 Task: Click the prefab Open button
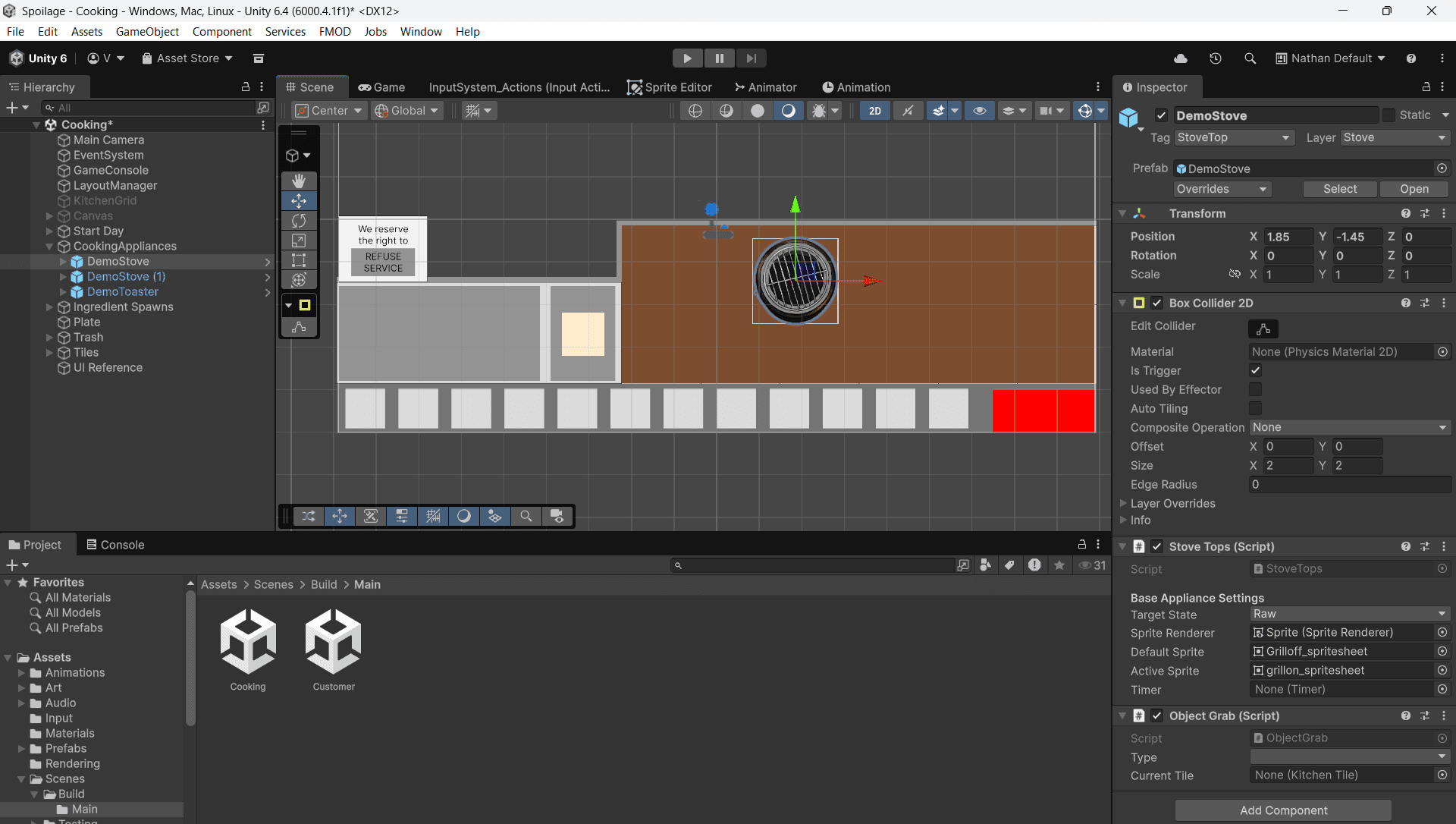click(1414, 189)
